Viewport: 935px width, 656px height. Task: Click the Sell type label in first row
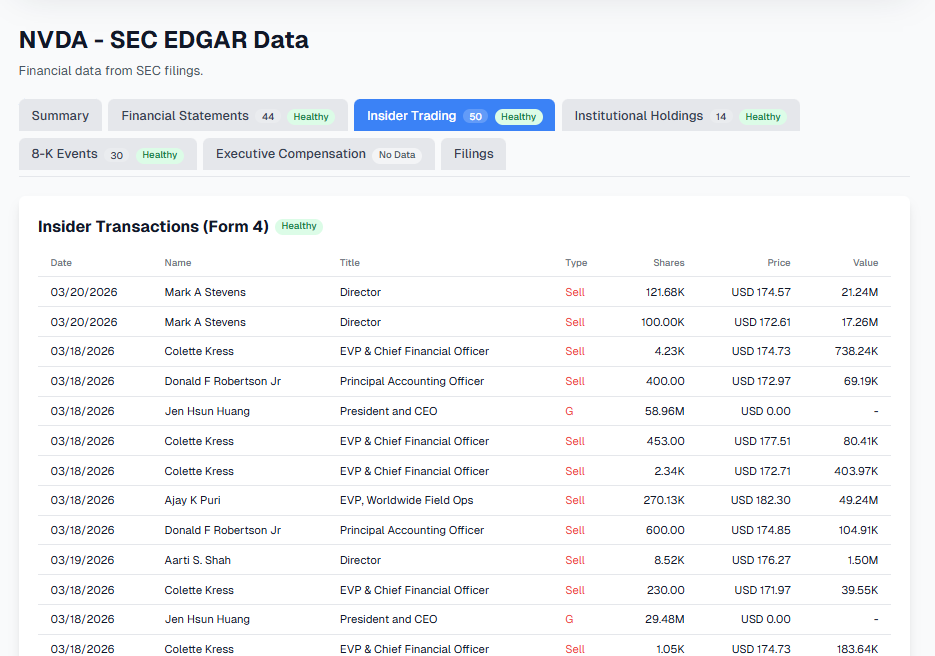coord(575,292)
